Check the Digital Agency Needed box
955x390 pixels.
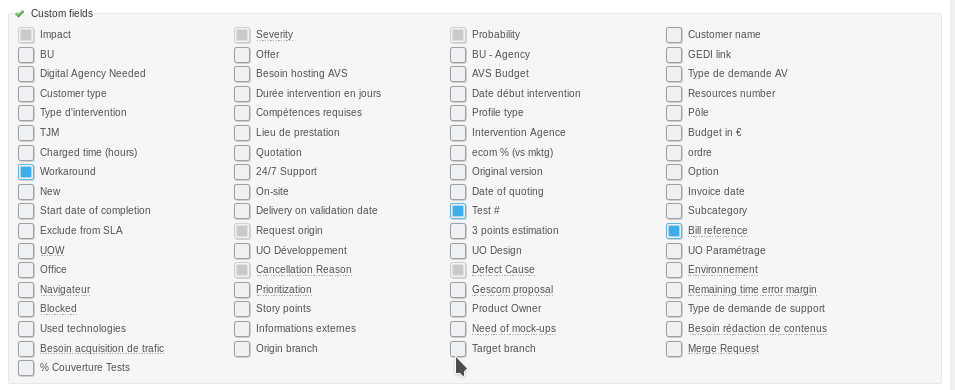coord(26,74)
